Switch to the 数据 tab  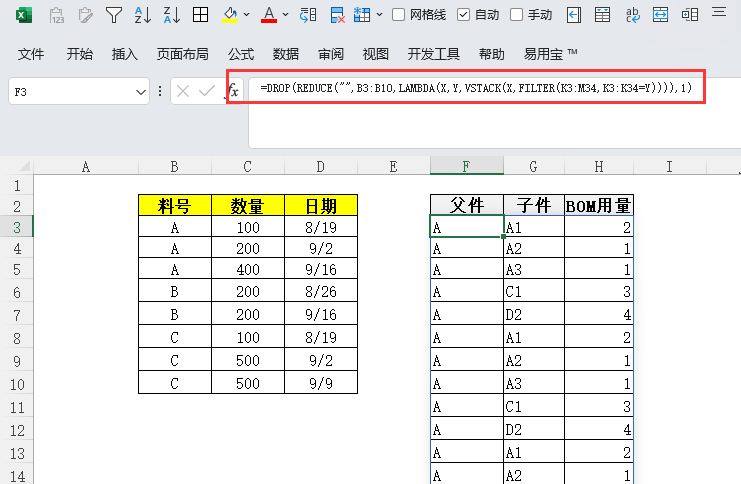pos(285,54)
